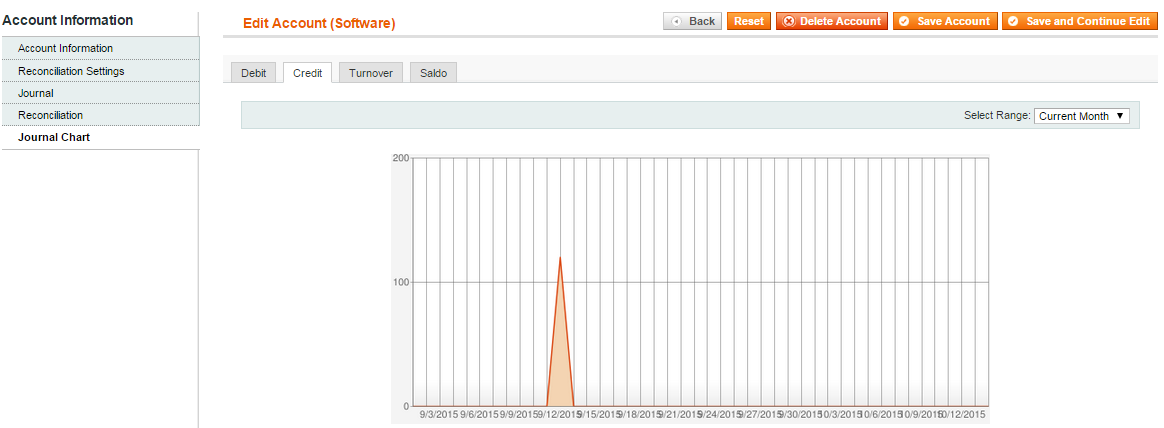The image size is (1164, 428).
Task: Select Journal Chart in the sidebar
Action: 54,137
